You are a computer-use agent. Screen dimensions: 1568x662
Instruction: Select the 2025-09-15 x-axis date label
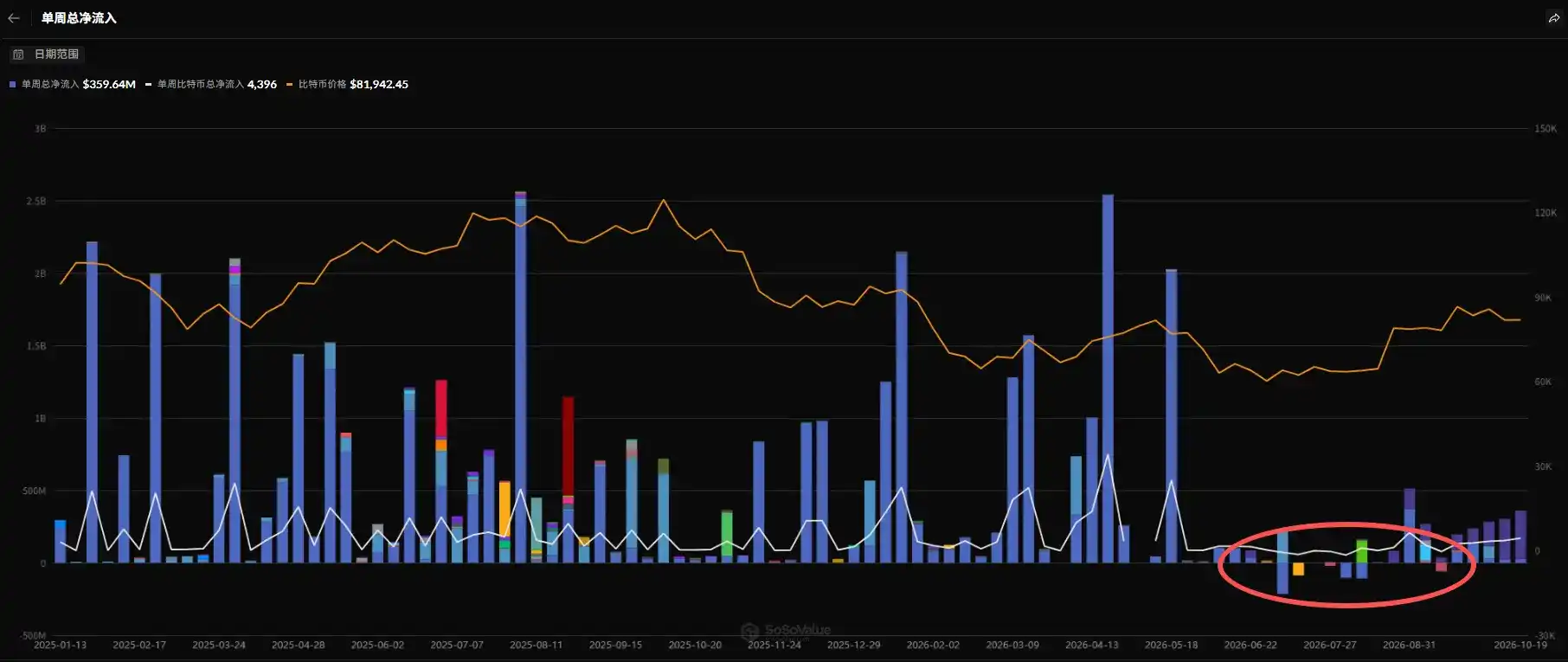(616, 646)
